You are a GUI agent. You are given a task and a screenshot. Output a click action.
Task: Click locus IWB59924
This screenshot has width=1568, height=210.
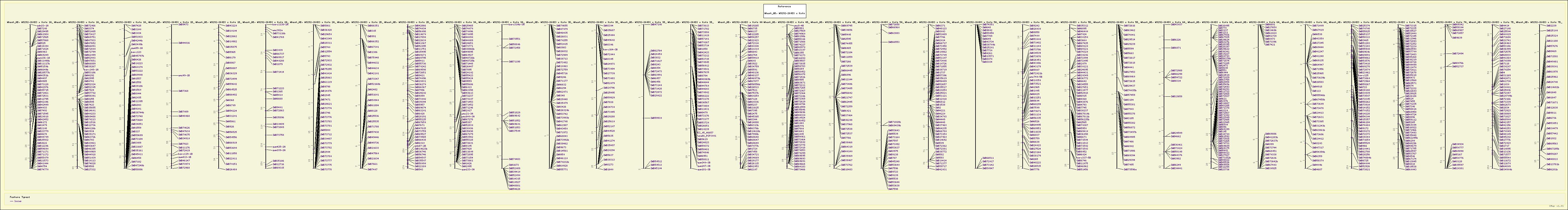(x=656, y=118)
